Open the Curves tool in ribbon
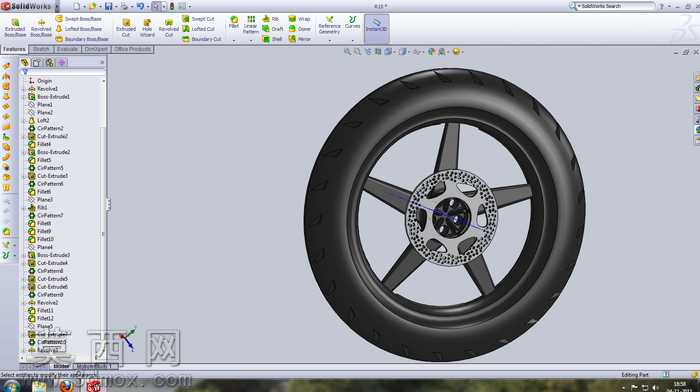This screenshot has height=392, width=700. (352, 22)
